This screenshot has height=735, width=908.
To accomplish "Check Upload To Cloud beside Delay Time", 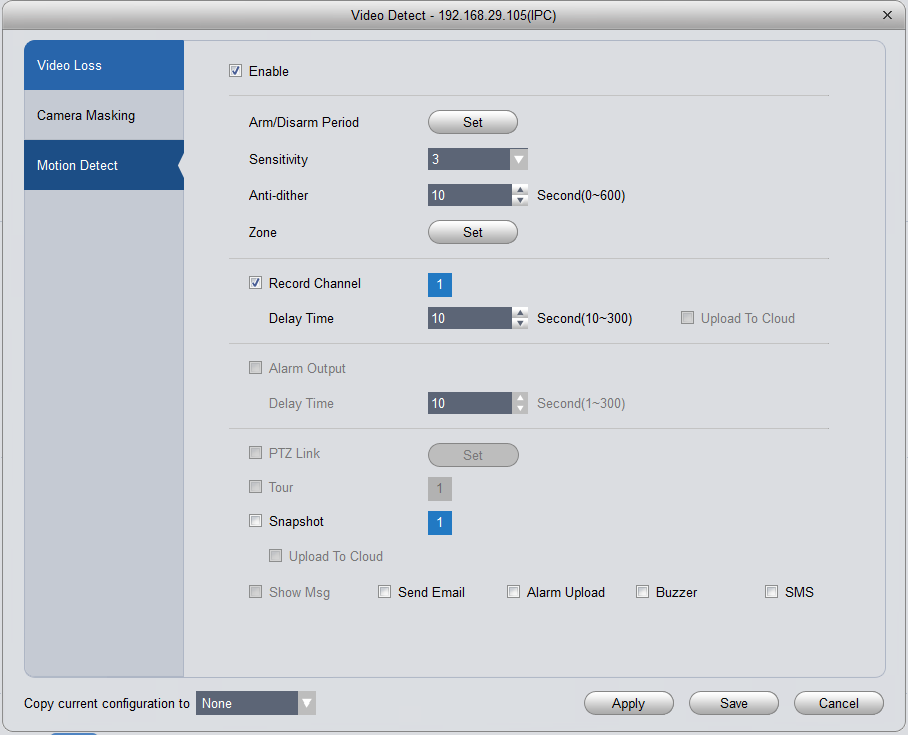I will [687, 317].
